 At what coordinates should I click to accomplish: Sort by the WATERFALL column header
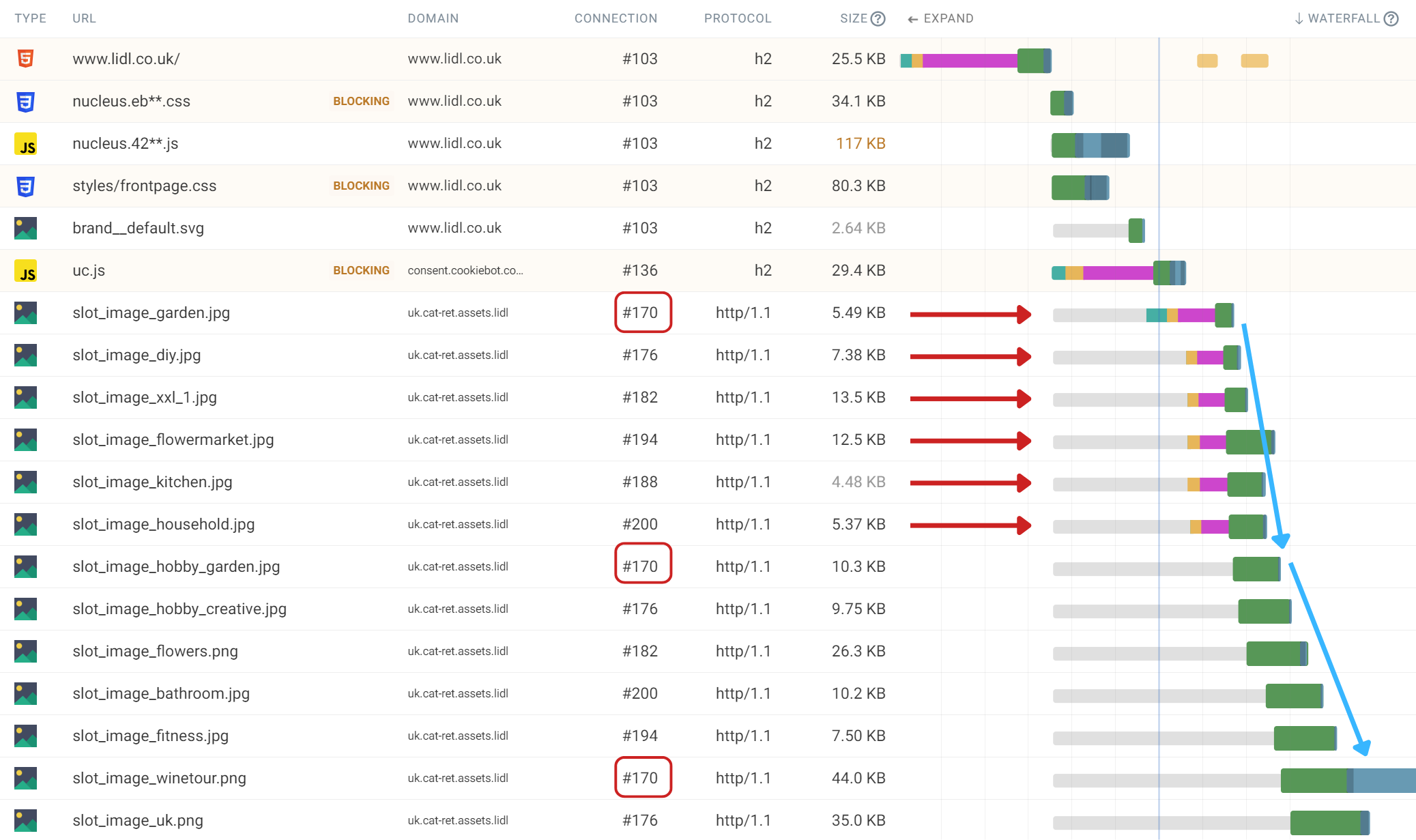pyautogui.click(x=1338, y=18)
